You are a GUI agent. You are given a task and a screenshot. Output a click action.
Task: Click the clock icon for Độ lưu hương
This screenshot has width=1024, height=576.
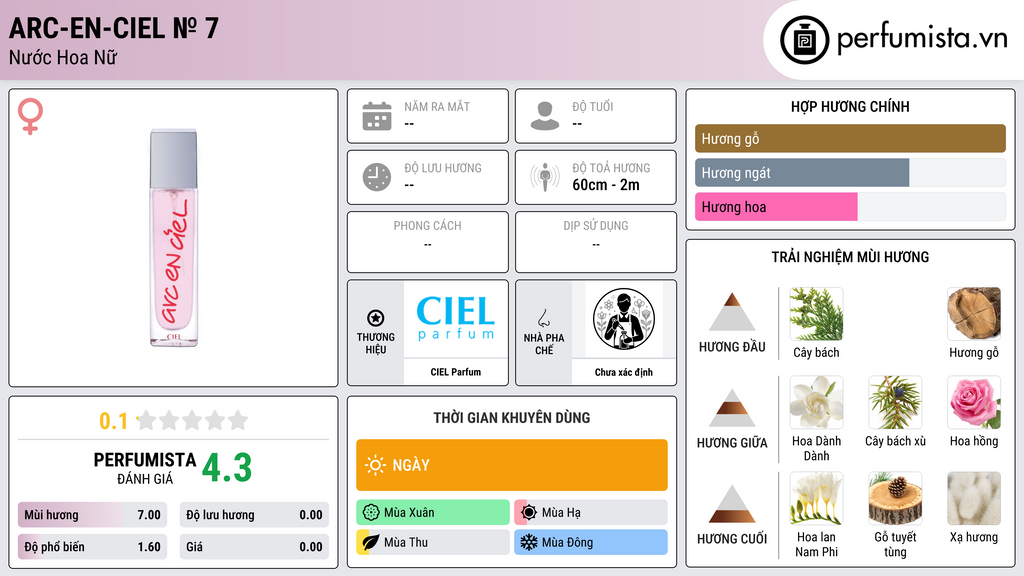tap(377, 177)
